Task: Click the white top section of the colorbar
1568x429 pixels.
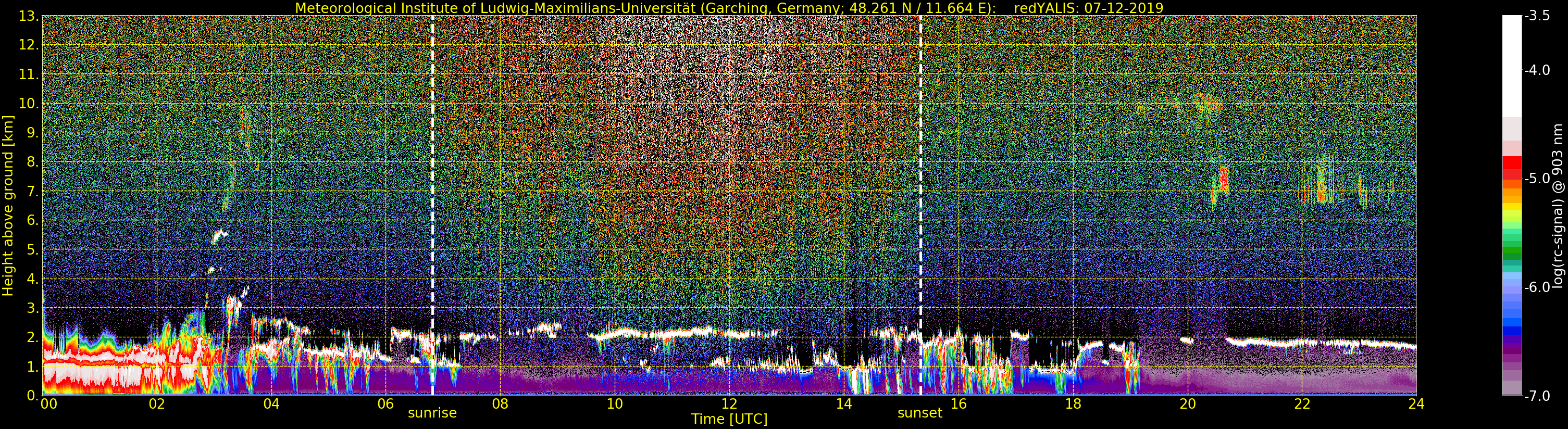Action: click(1511, 66)
